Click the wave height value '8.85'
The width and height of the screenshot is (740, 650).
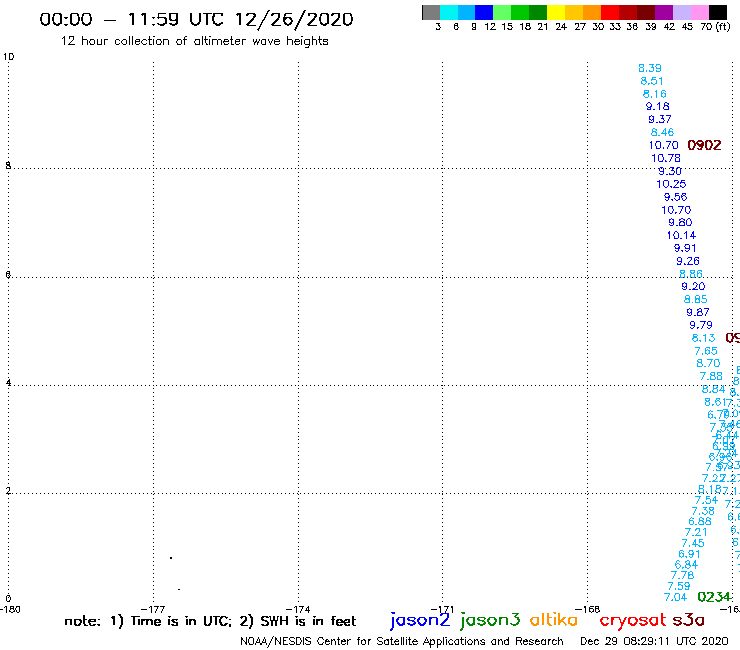[696, 299]
